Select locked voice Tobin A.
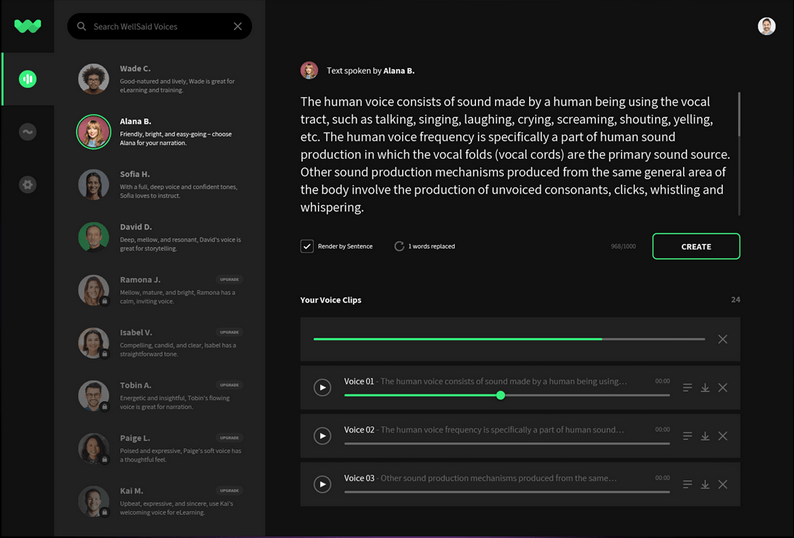794x538 pixels. pyautogui.click(x=160, y=396)
